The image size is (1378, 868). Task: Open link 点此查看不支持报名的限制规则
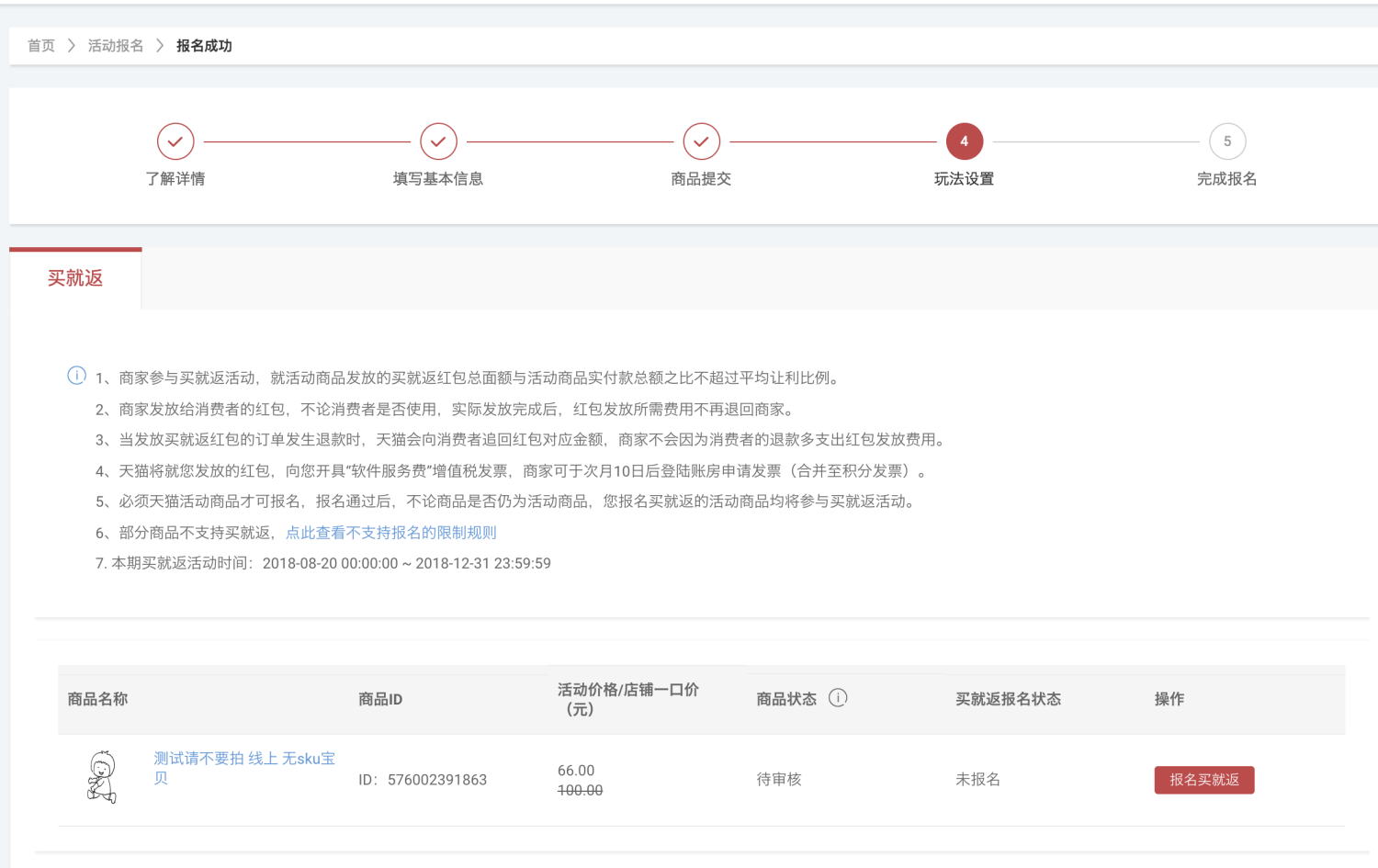390,533
